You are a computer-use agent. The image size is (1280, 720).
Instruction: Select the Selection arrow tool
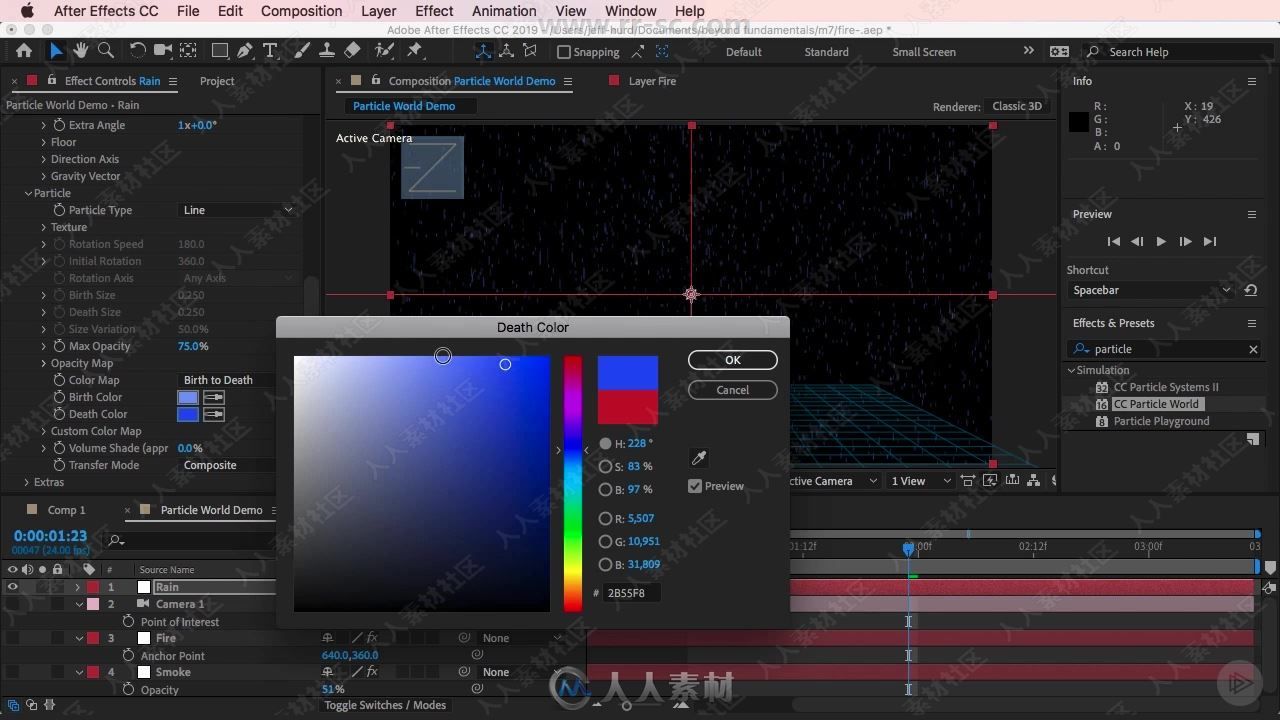coord(56,51)
